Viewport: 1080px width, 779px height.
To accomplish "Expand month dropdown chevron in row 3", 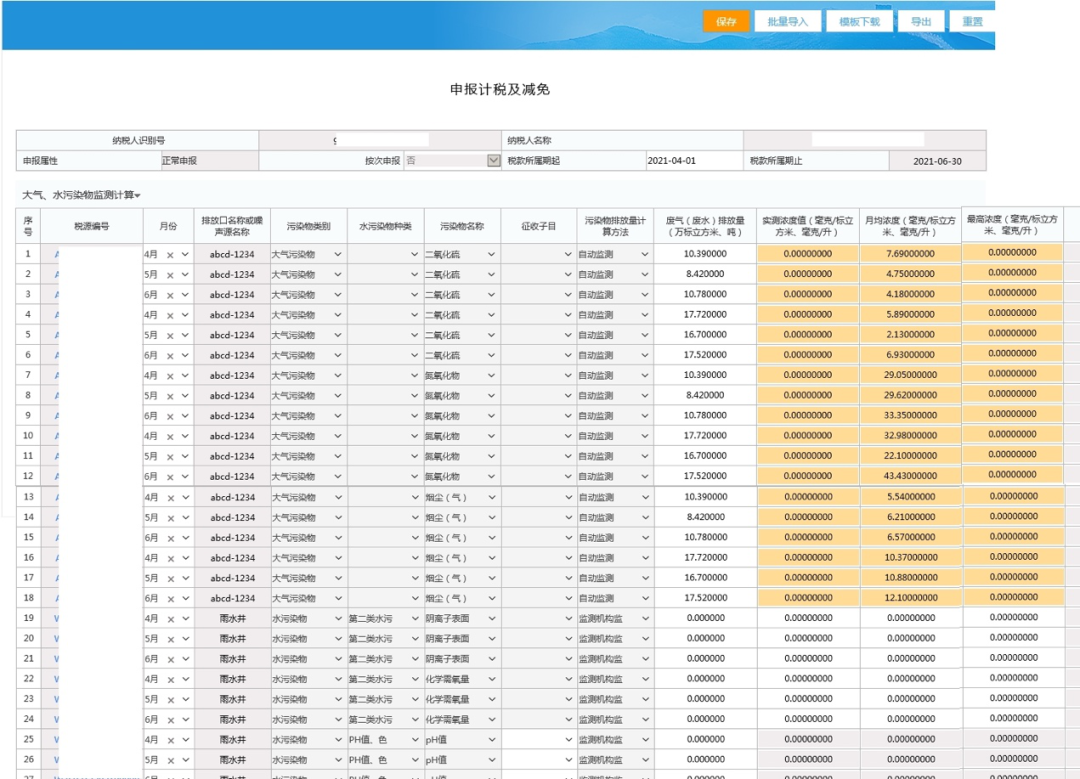I will [185, 295].
